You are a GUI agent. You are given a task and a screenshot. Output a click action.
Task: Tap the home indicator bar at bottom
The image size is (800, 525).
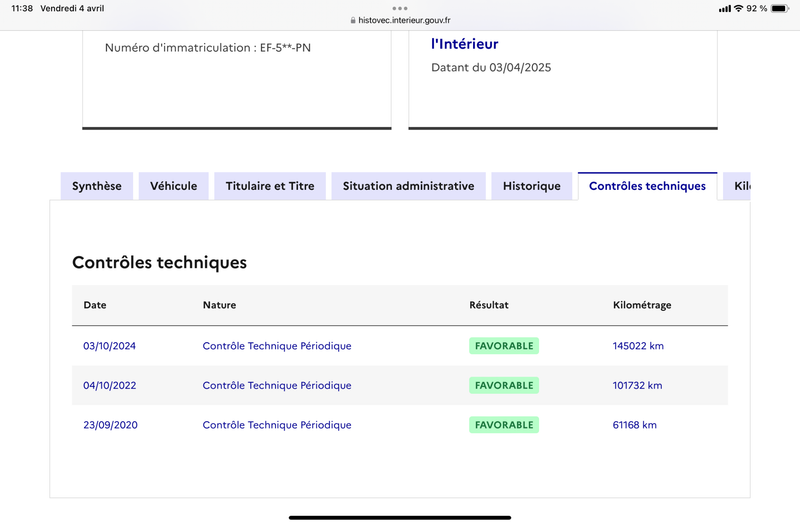click(x=400, y=517)
